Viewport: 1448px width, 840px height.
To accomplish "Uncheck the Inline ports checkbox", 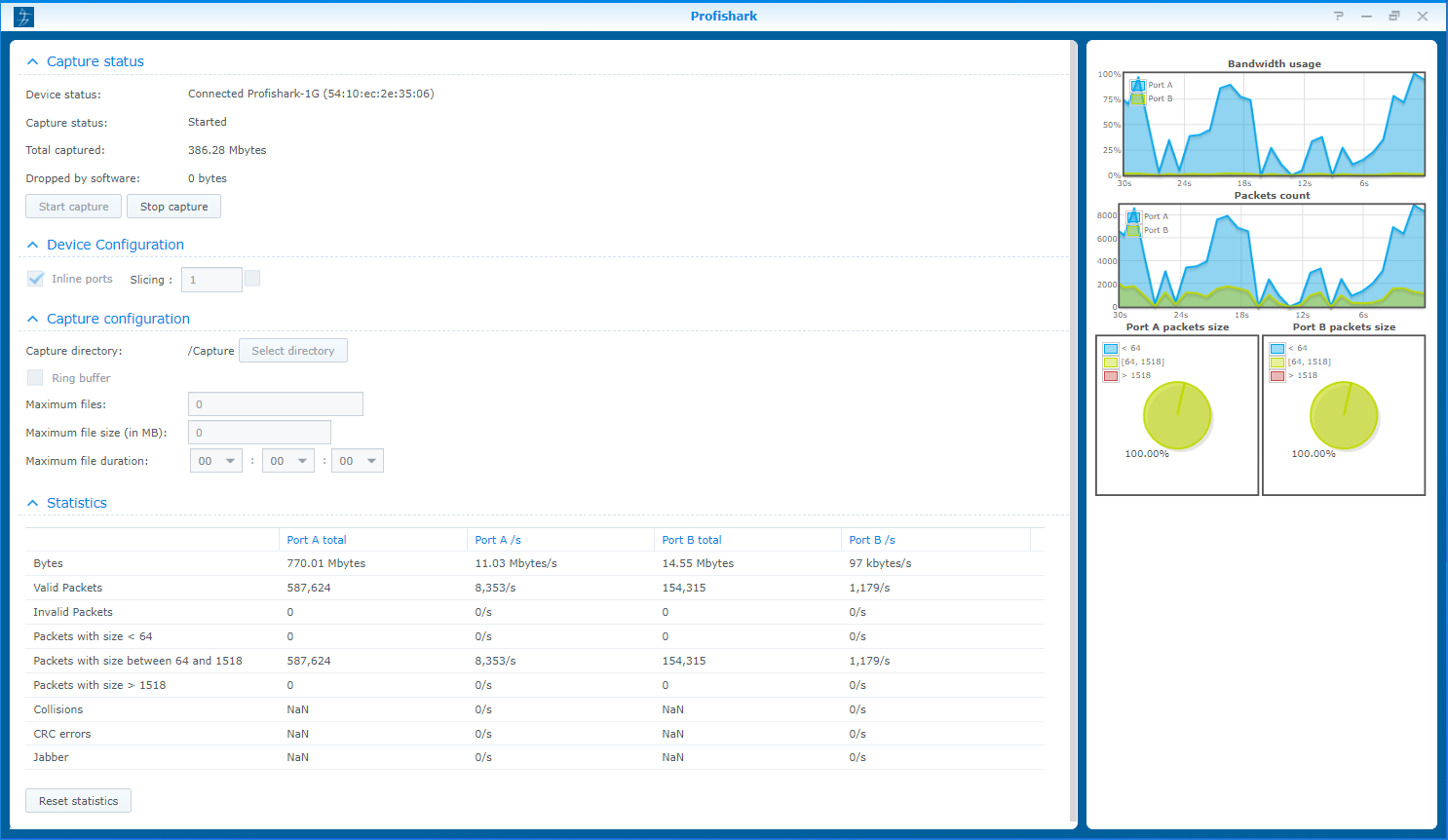I will coord(35,279).
